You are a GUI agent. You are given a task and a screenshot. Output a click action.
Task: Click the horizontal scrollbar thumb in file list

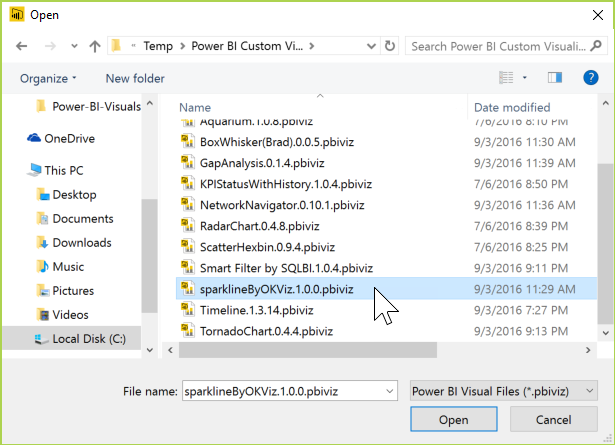(308, 350)
